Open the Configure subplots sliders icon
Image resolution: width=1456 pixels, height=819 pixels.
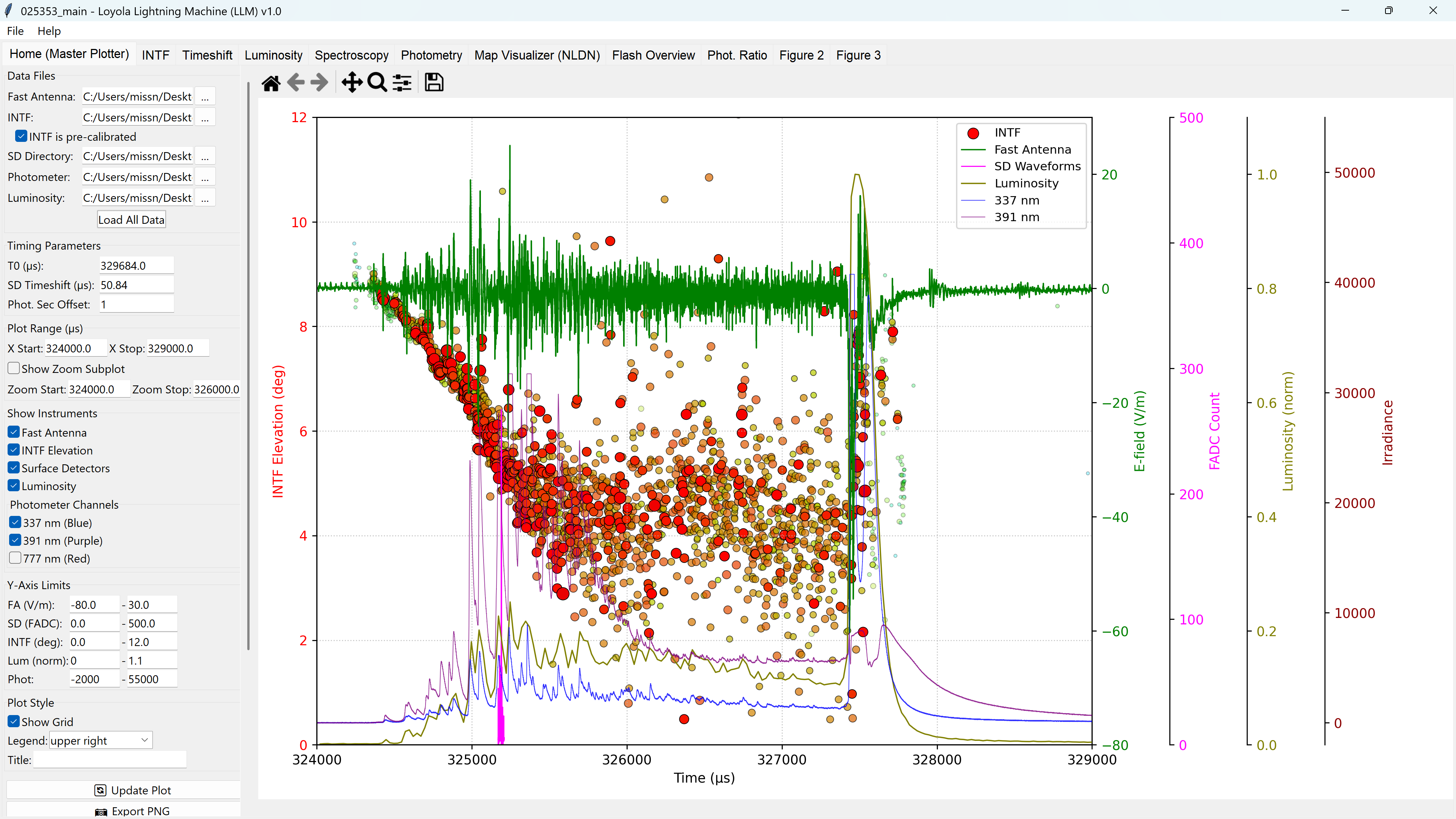[x=402, y=83]
